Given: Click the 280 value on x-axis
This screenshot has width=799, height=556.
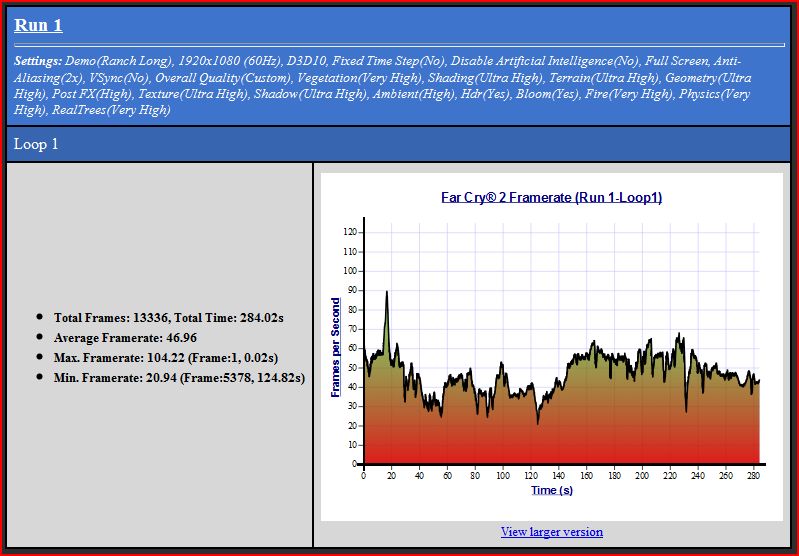Looking at the screenshot, I should (753, 475).
